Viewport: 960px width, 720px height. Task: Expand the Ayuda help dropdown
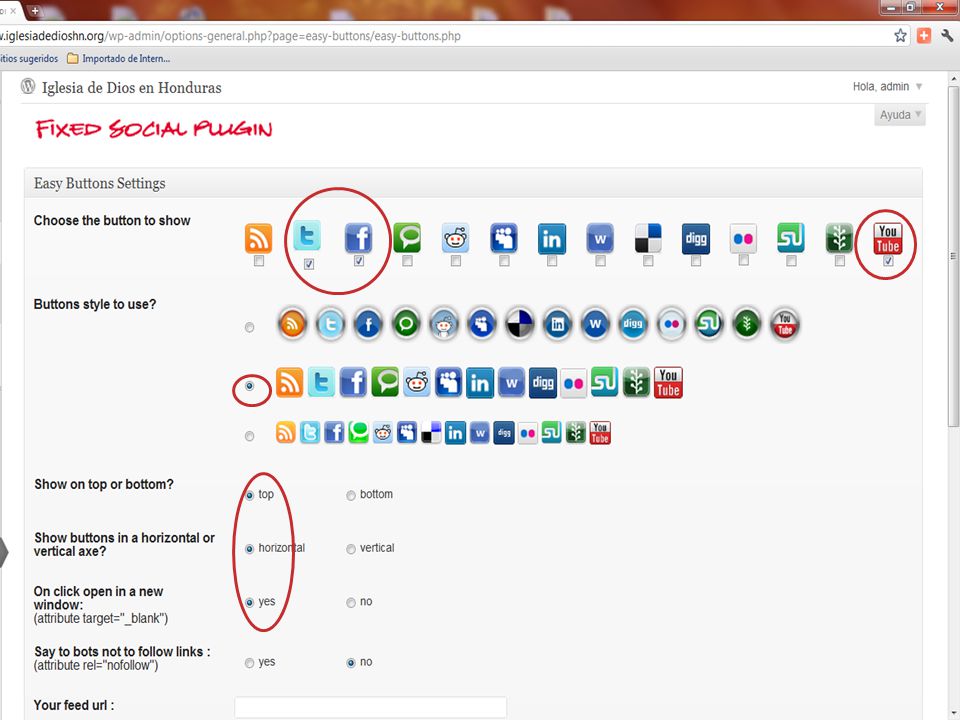pyautogui.click(x=899, y=115)
